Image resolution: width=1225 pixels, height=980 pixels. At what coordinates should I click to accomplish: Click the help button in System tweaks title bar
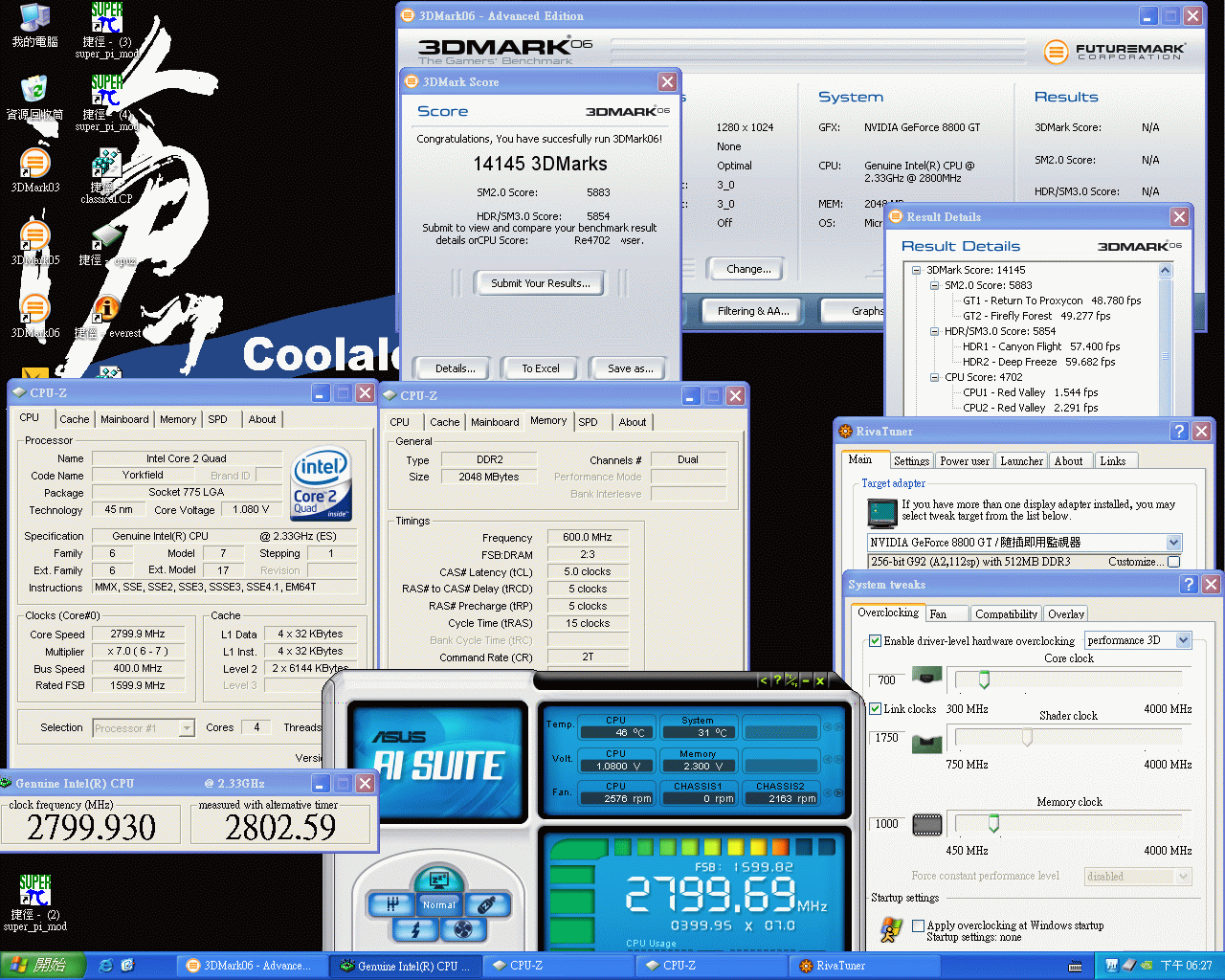click(x=1189, y=584)
